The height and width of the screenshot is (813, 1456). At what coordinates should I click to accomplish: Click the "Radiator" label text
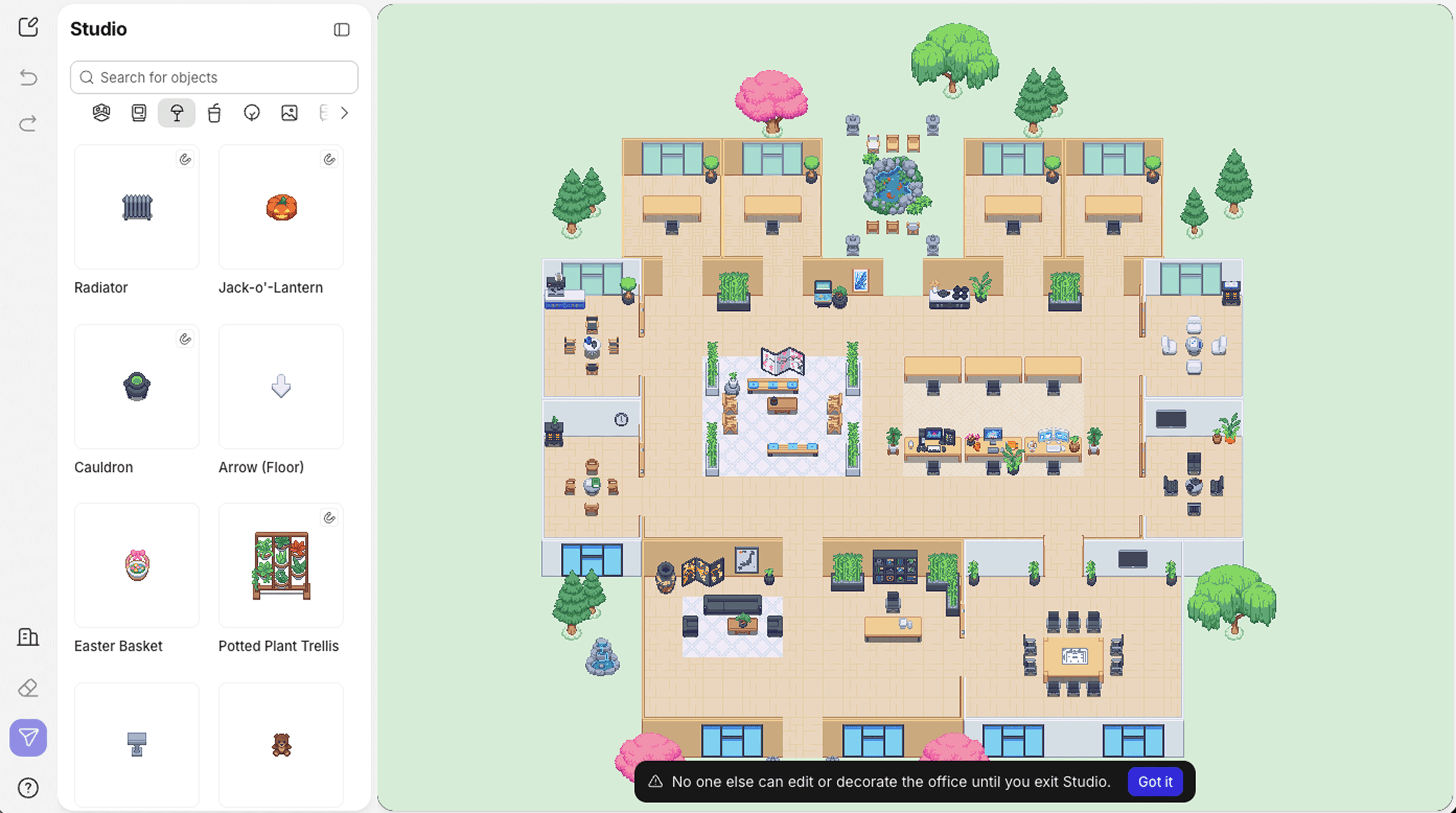[101, 287]
